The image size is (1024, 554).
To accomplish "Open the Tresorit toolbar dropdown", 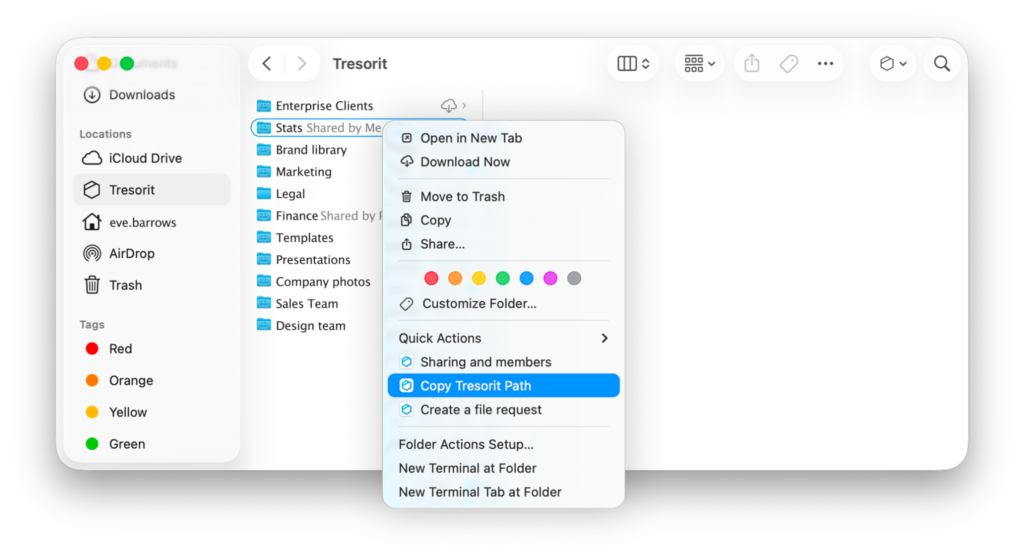I will click(x=893, y=63).
